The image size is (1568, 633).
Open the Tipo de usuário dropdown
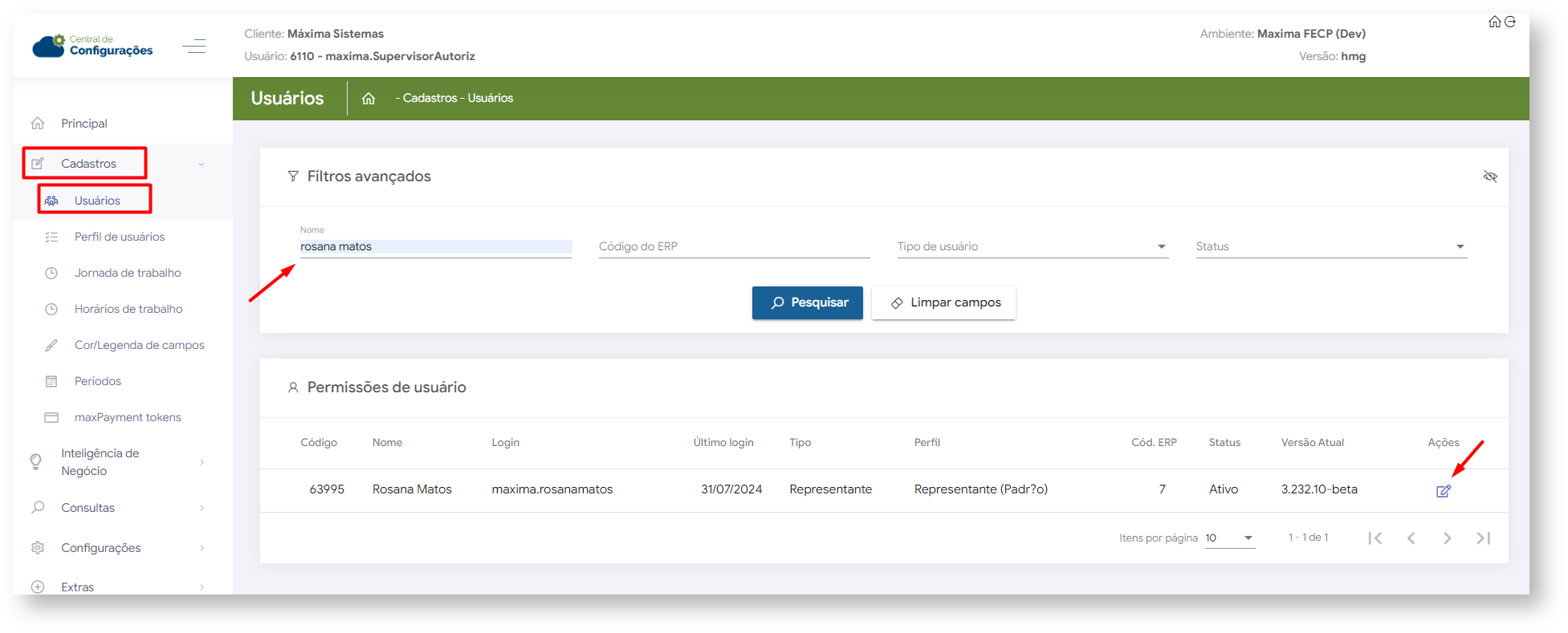click(x=1032, y=247)
